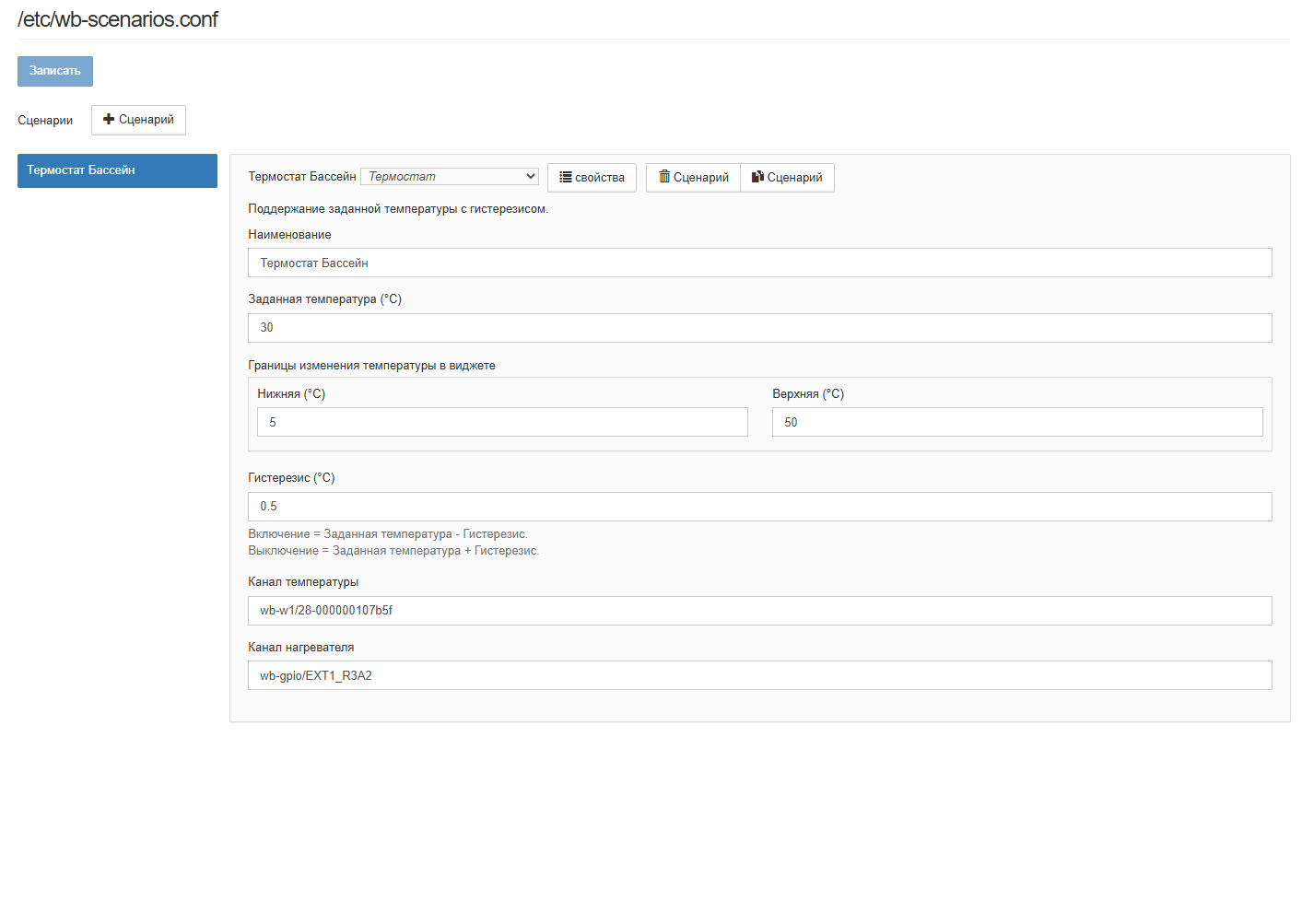
Task: Click the /etc/wb-scenarios.conf page heading
Action: [118, 19]
